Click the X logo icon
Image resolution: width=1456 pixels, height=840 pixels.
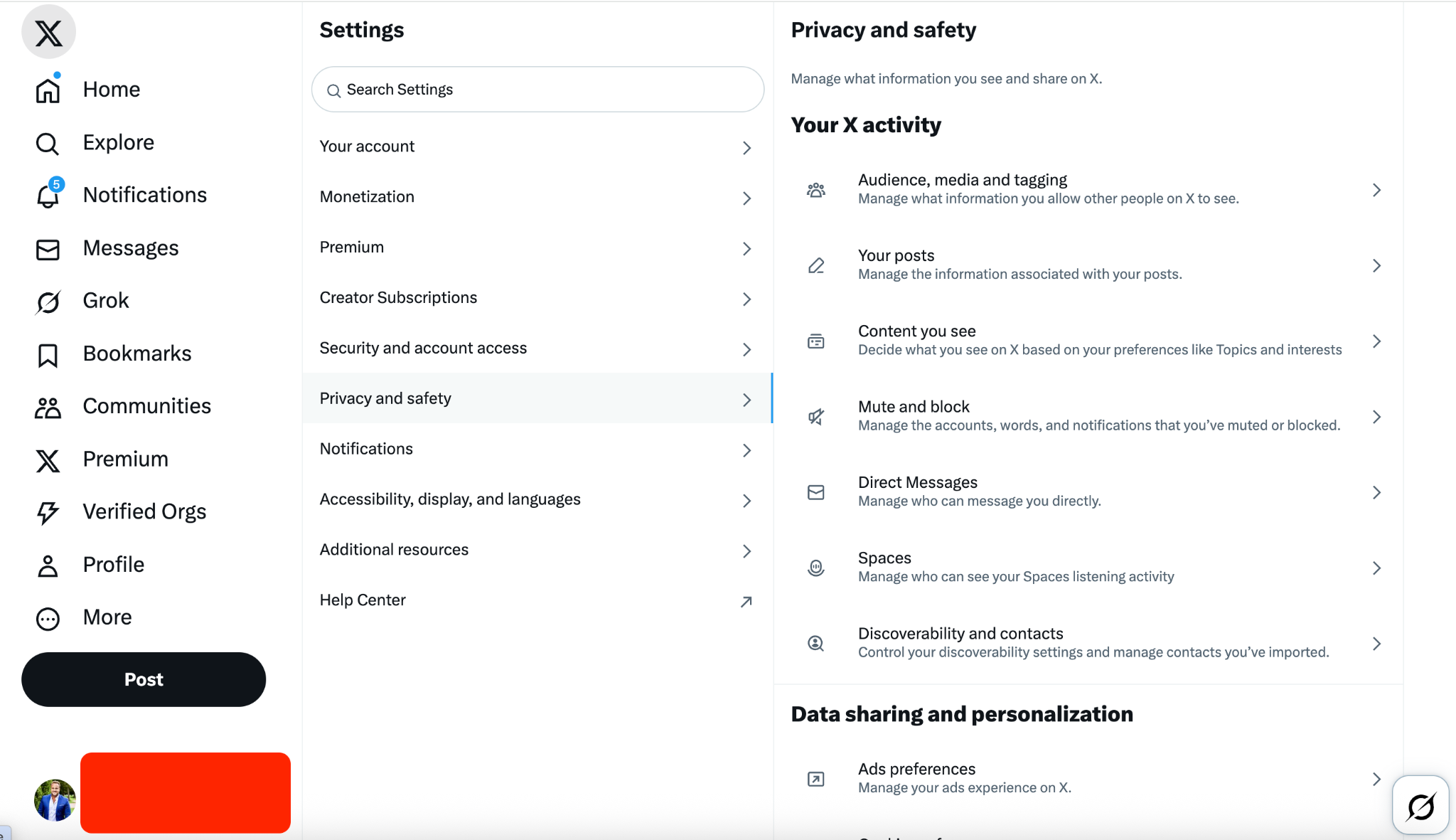pos(48,33)
